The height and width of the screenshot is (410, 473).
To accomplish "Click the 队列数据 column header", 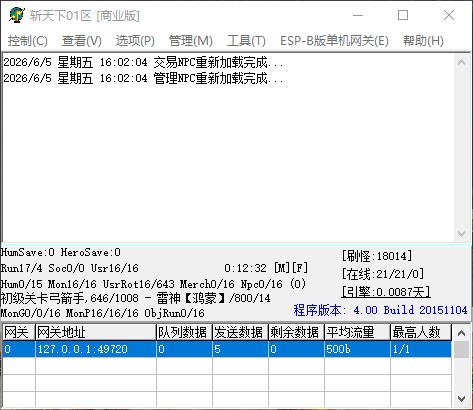I will 184,332.
